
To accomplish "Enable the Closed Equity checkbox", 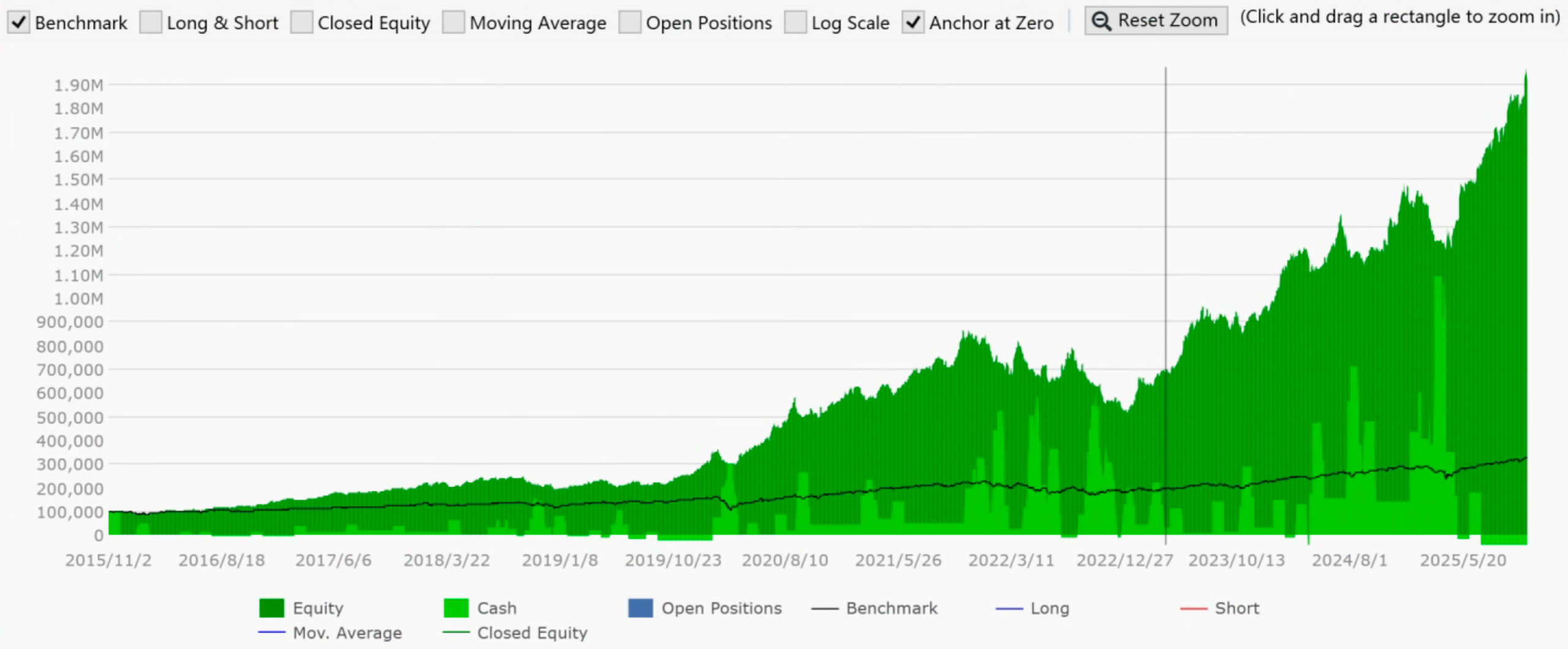I will point(301,23).
